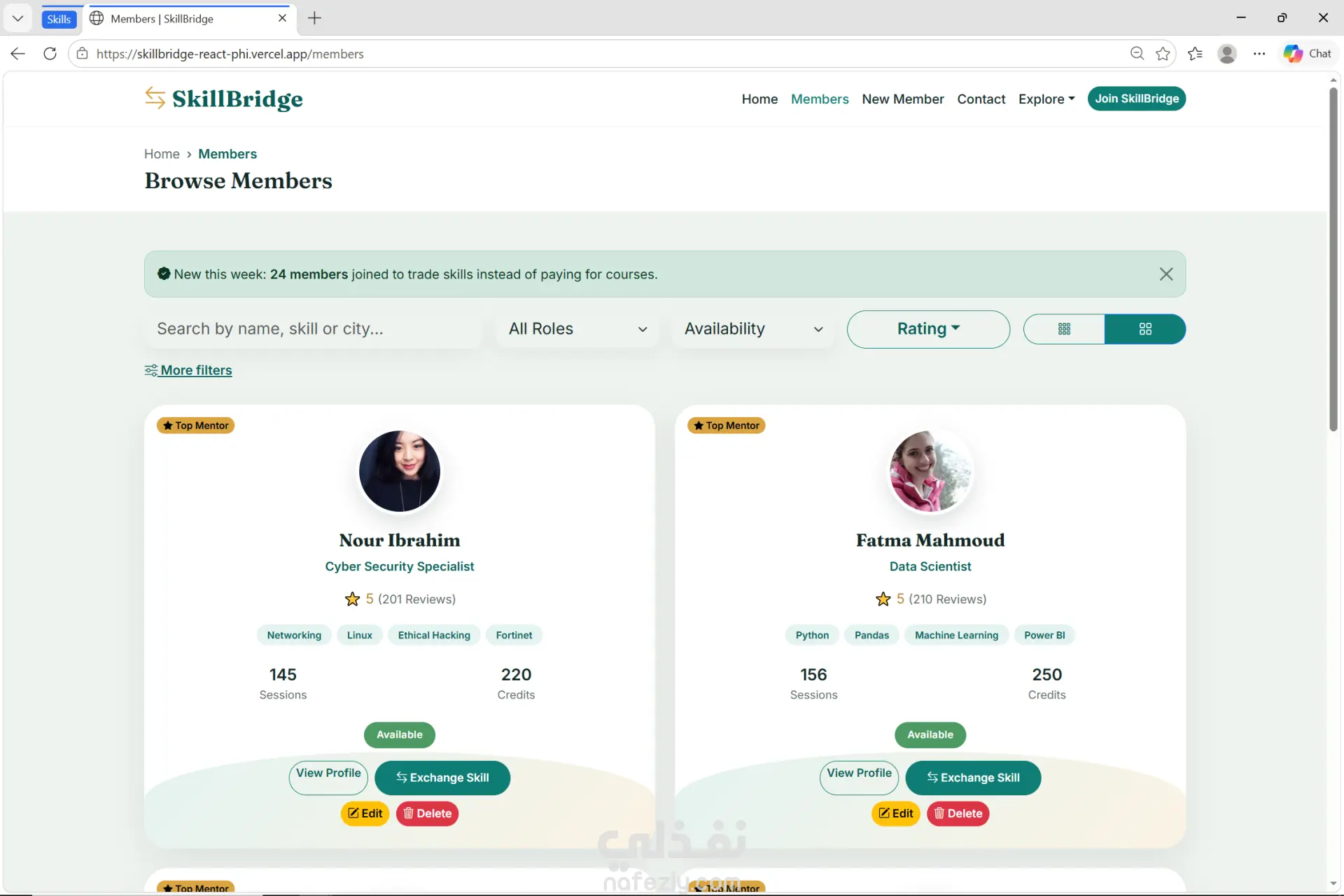Switch to two-column grid view

1145,329
